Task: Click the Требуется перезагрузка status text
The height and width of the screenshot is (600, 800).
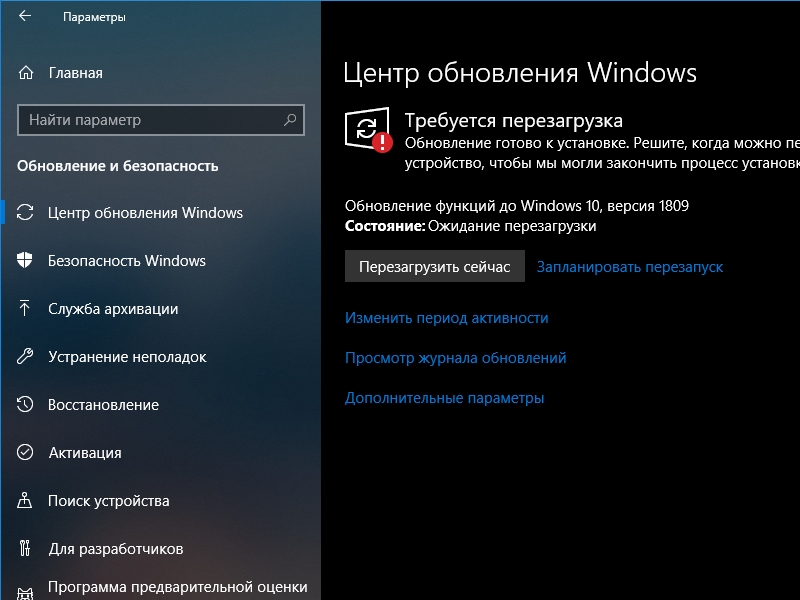Action: coord(514,121)
